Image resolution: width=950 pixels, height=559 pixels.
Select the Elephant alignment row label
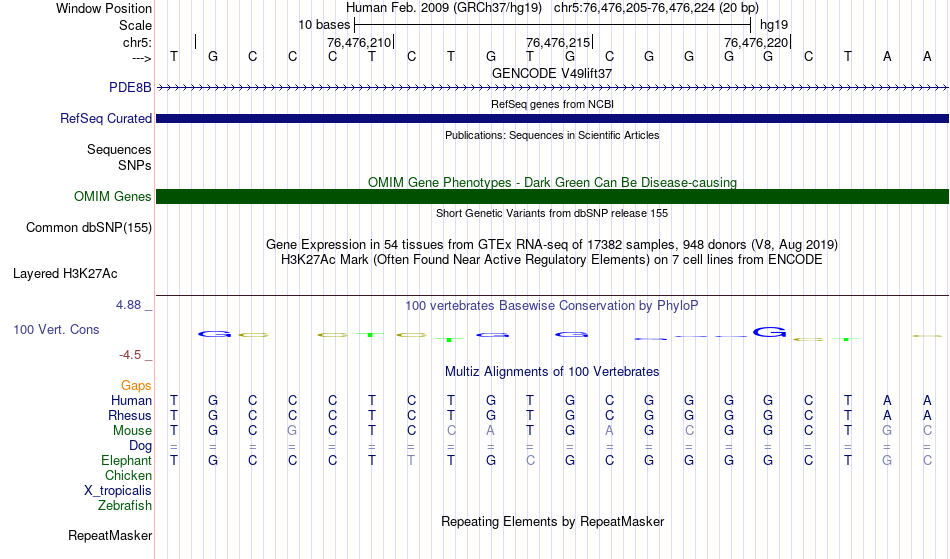tap(127, 460)
